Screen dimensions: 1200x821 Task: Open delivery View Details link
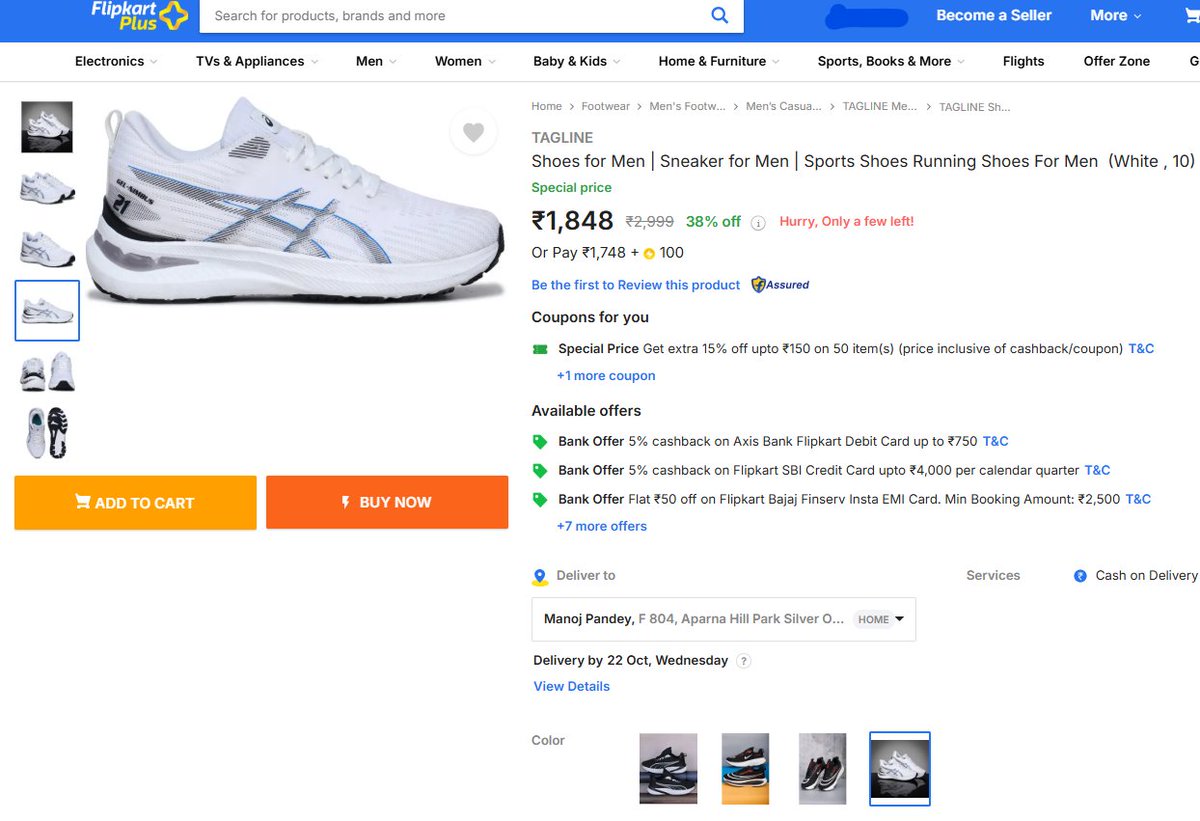(x=572, y=686)
